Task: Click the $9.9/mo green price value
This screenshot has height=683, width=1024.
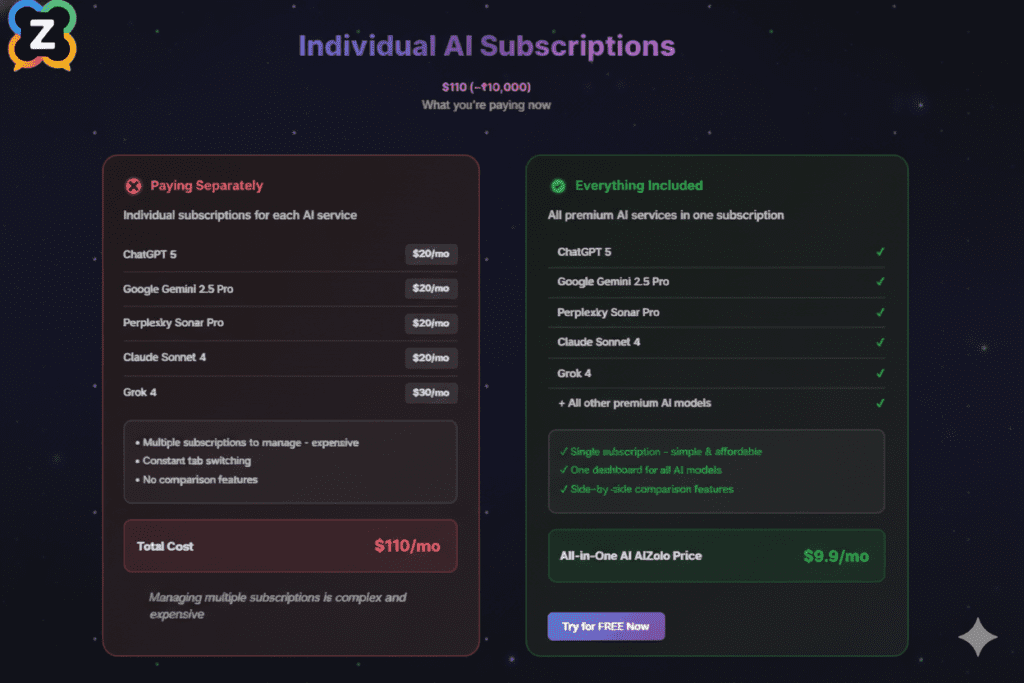Action: tap(836, 556)
